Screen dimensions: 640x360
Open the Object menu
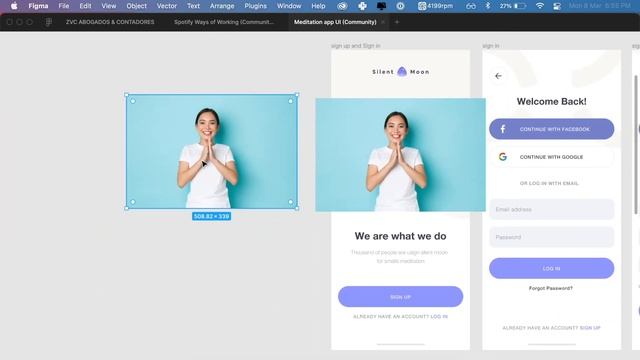point(136,6)
